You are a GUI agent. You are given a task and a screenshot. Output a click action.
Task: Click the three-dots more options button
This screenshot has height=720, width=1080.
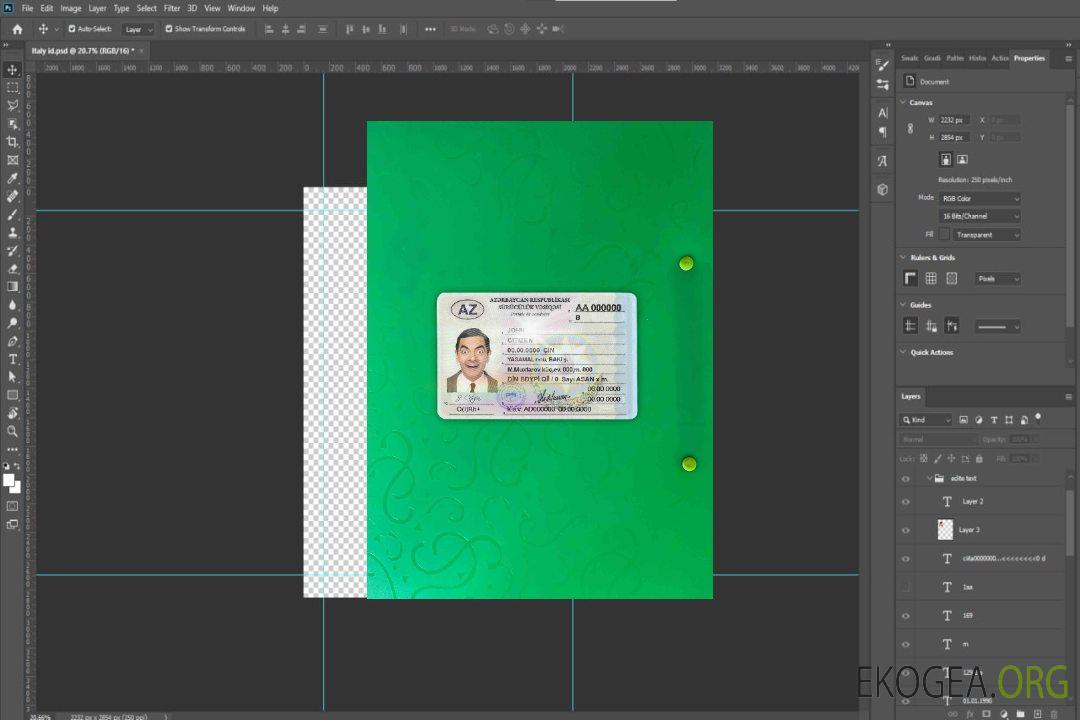(x=430, y=29)
